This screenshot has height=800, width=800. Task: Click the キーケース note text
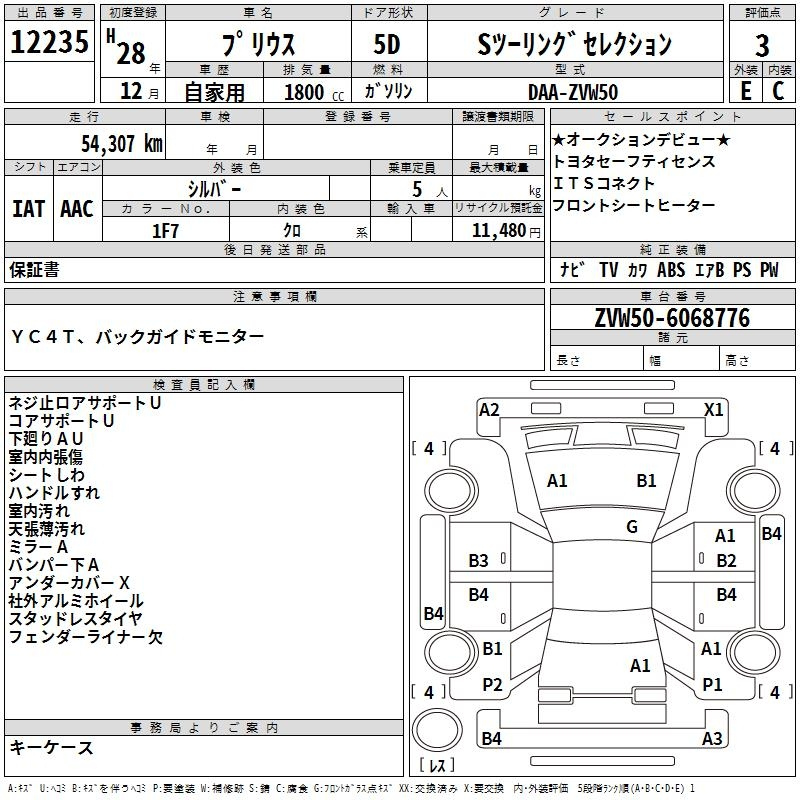[51, 747]
